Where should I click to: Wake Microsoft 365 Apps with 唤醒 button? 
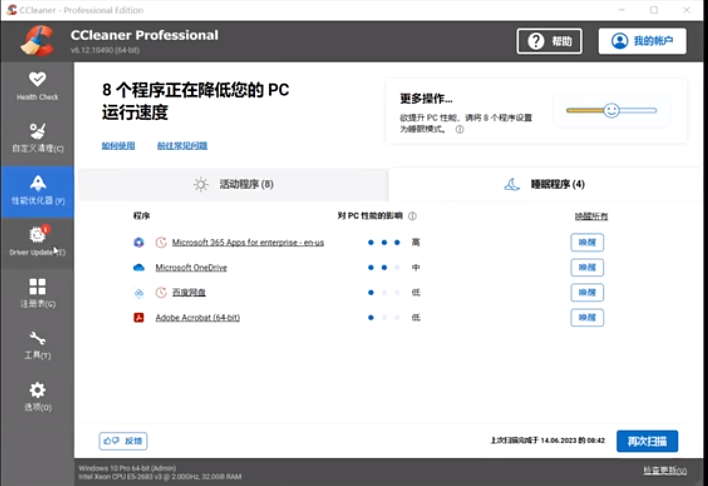coord(587,243)
